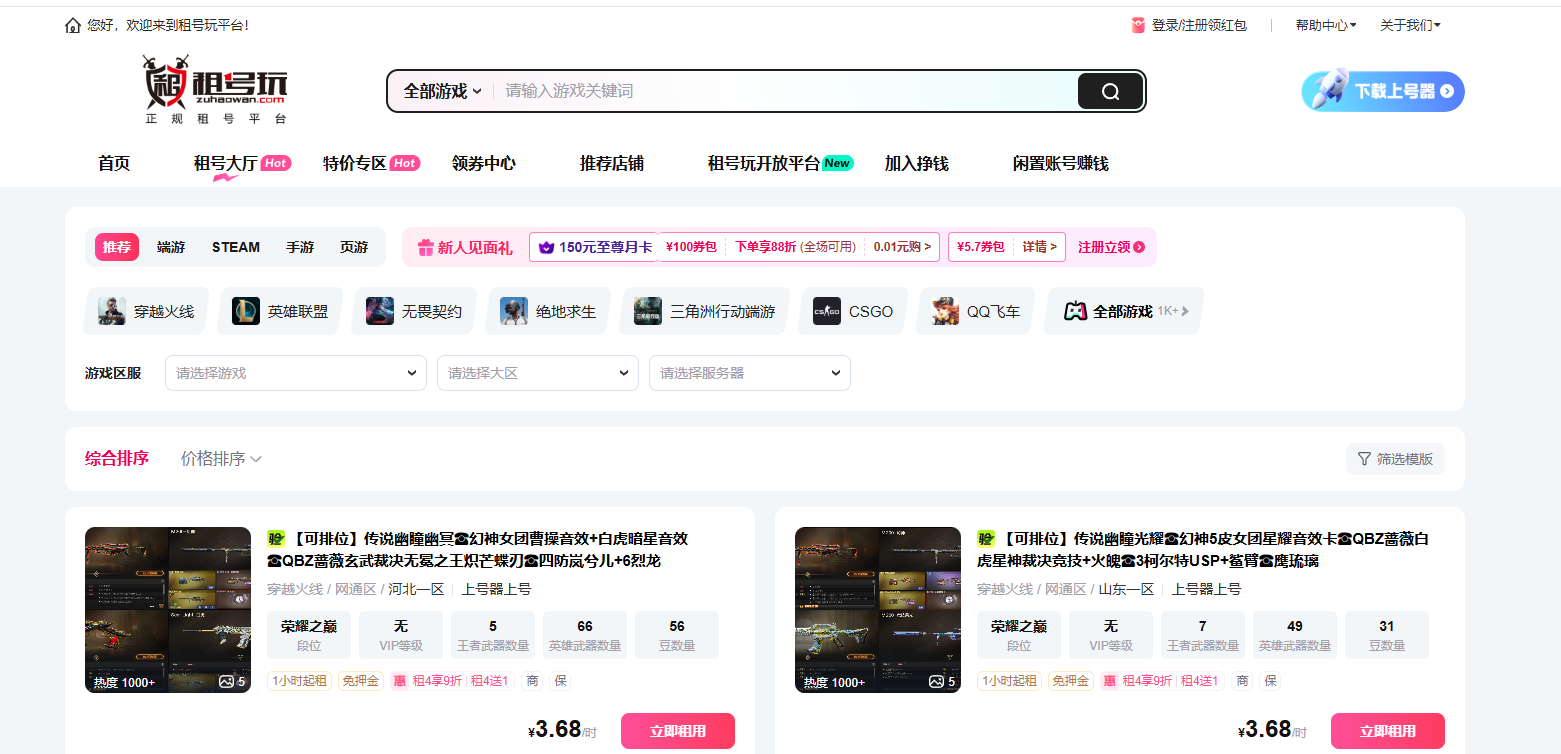Open the 全部游戏 dropdown in the search bar
Viewport: 1561px width, 754px height.
coord(440,90)
